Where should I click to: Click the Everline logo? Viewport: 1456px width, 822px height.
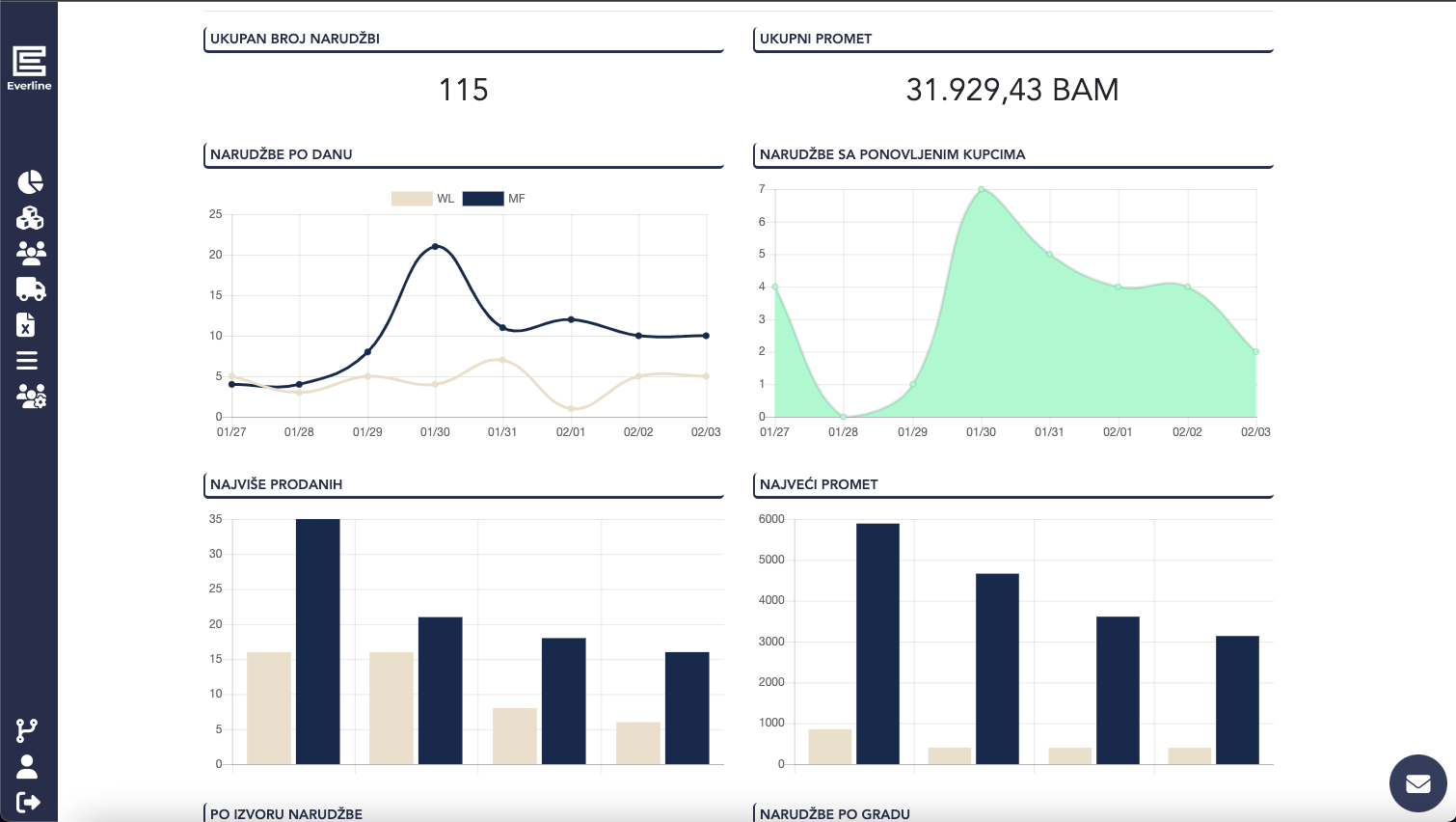tap(29, 68)
